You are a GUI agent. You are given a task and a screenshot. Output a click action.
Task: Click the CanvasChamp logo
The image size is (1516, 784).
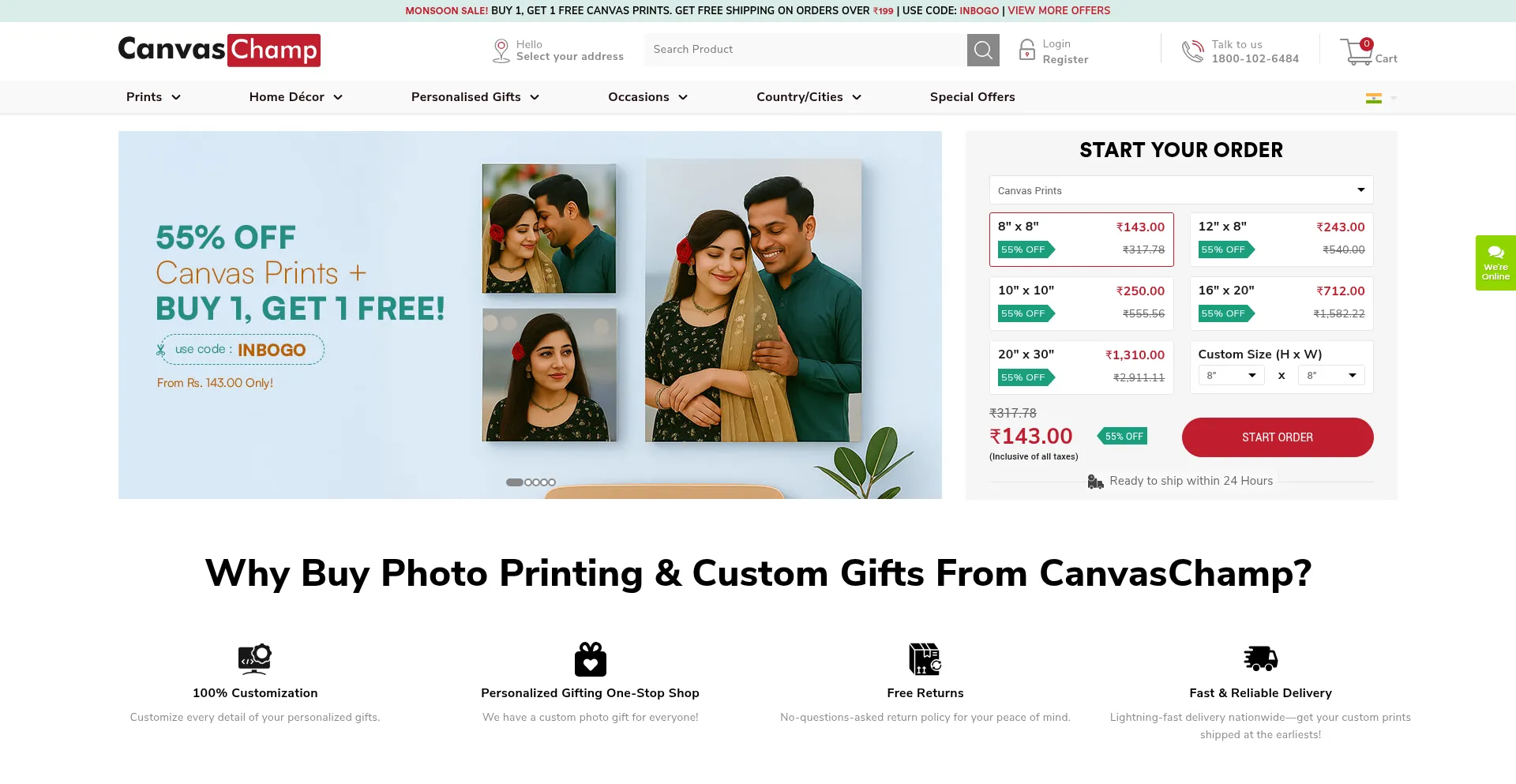(x=220, y=50)
